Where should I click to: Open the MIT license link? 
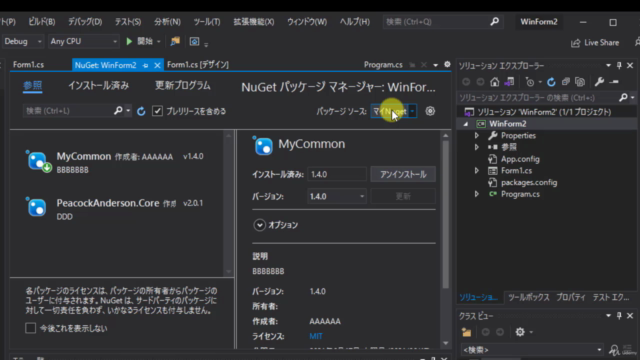tap(316, 336)
